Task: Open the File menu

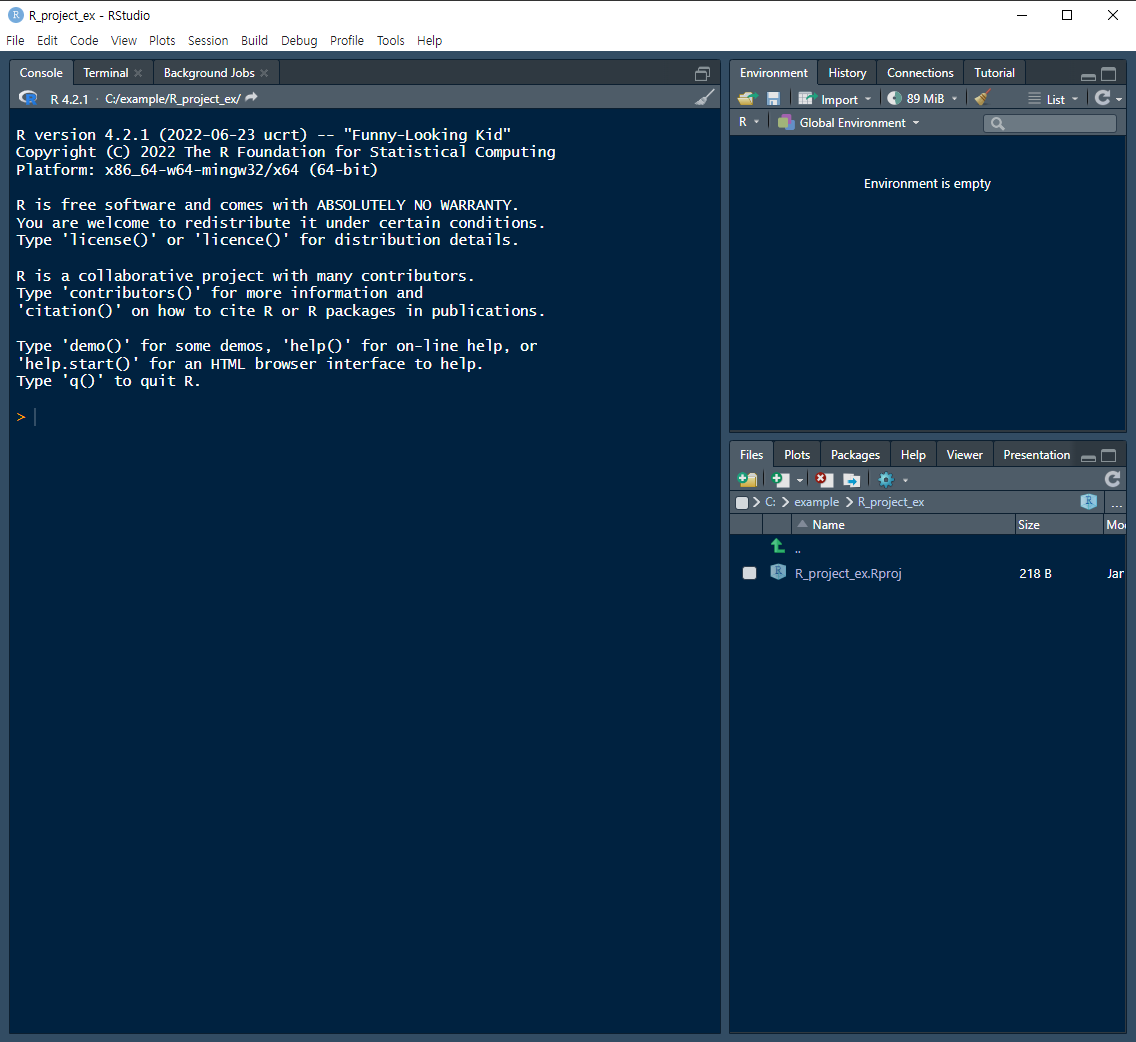Action: [x=15, y=41]
